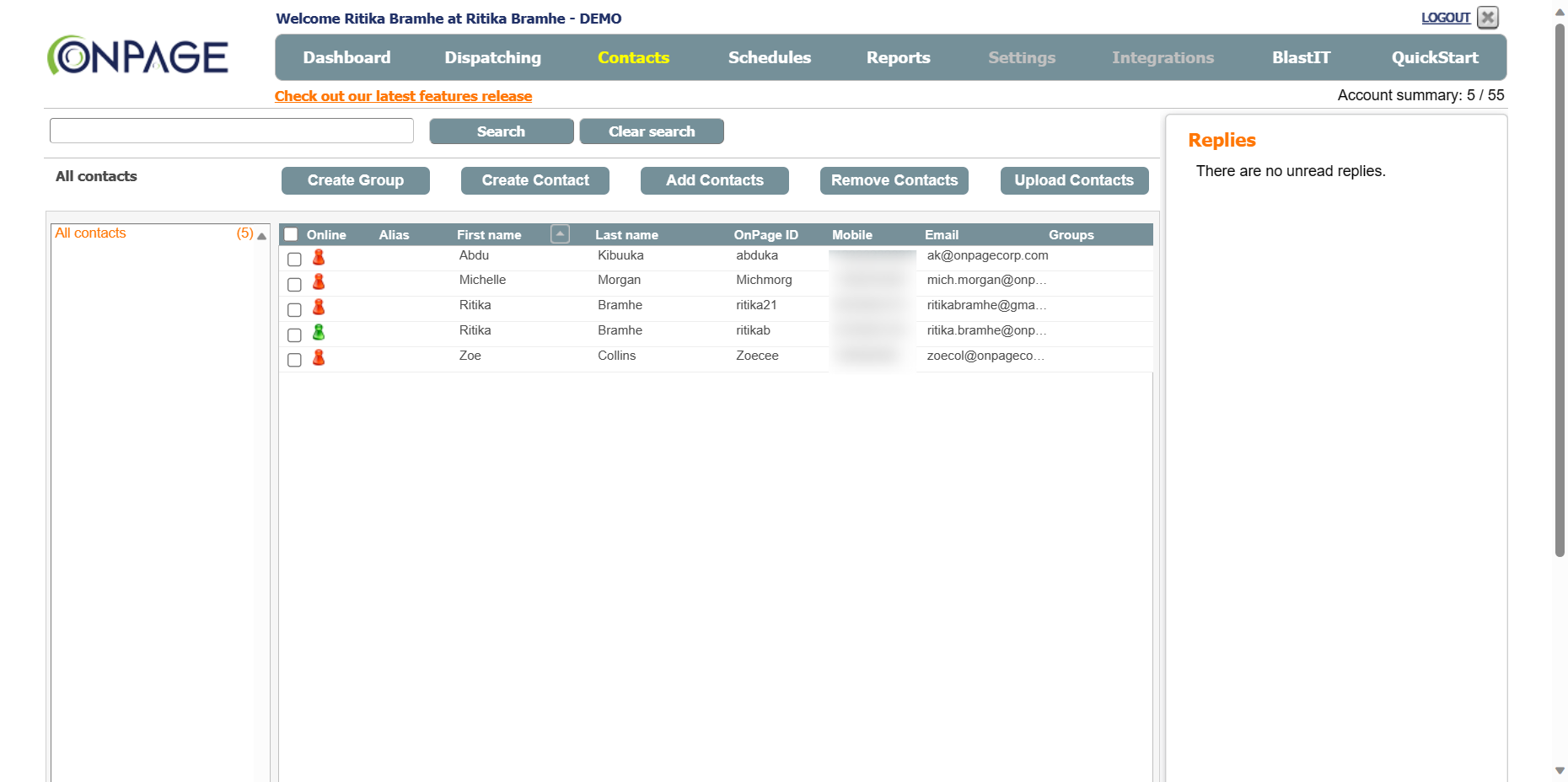
Task: Click Michelle Morgan's red status icon
Action: (319, 282)
